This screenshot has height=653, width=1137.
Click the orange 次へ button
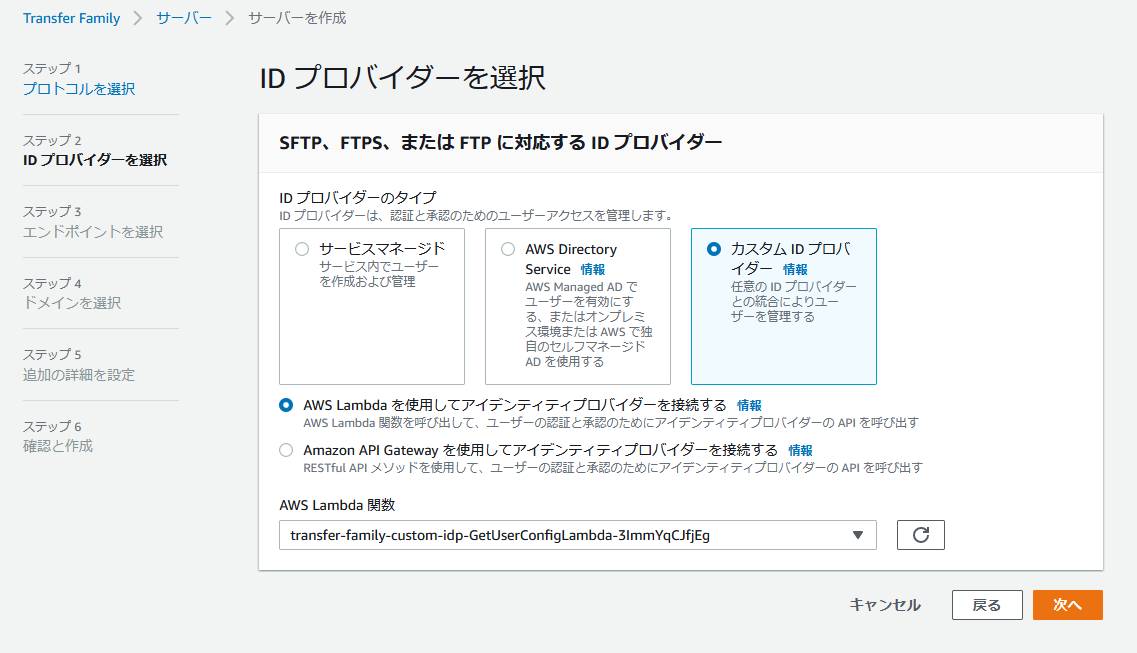click(x=1067, y=604)
